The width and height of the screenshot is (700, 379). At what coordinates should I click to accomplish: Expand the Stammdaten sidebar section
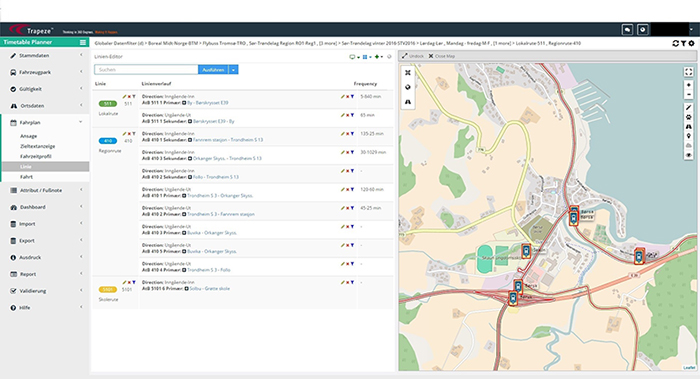coord(45,55)
